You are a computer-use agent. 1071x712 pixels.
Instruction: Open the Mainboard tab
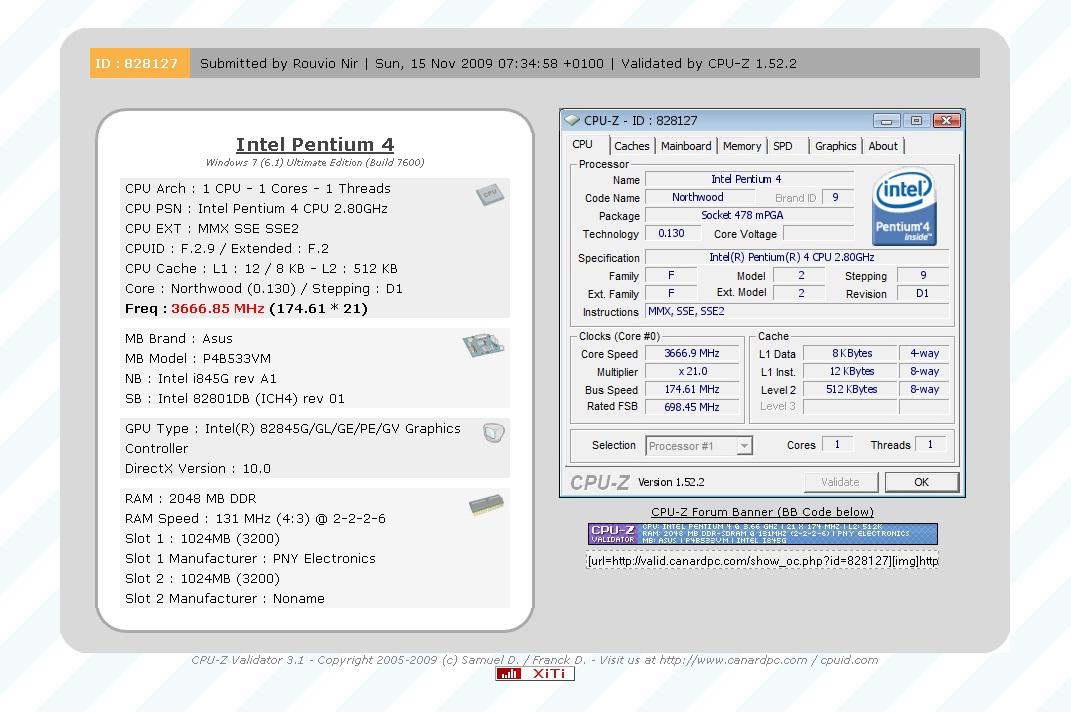[x=686, y=146]
